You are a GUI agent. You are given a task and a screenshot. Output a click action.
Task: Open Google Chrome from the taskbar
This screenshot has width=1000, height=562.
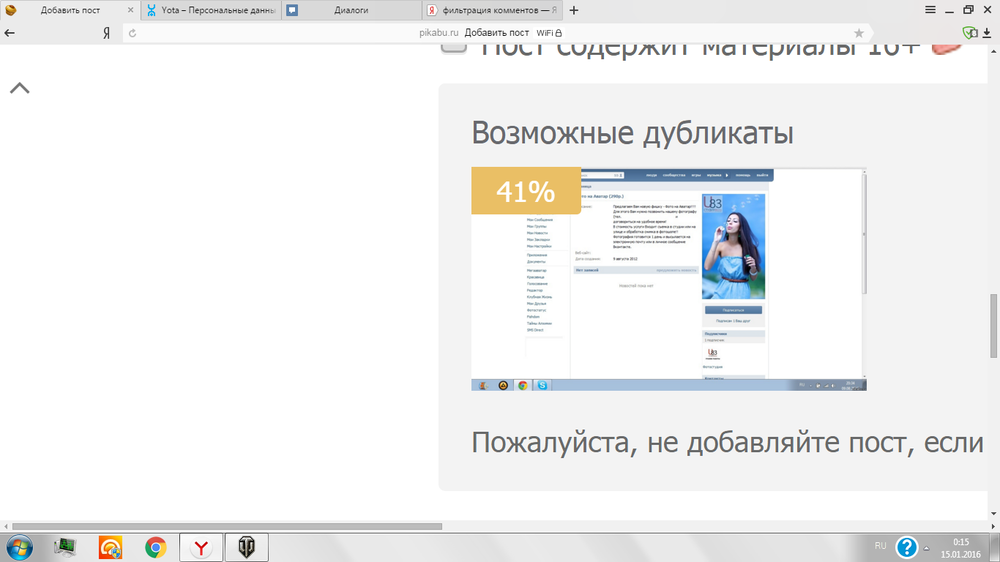coord(155,547)
